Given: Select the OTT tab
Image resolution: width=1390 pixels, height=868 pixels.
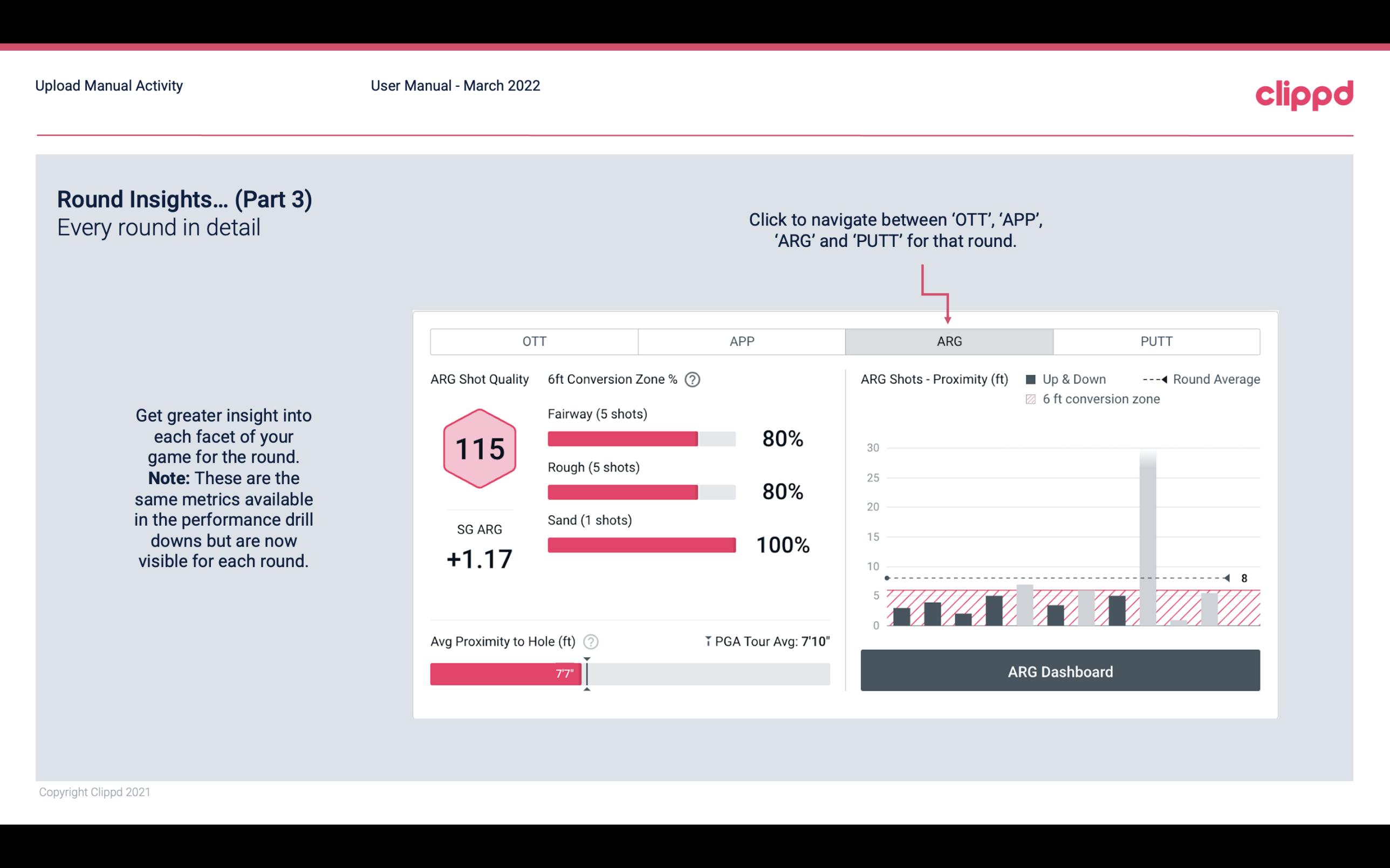Looking at the screenshot, I should click(533, 341).
